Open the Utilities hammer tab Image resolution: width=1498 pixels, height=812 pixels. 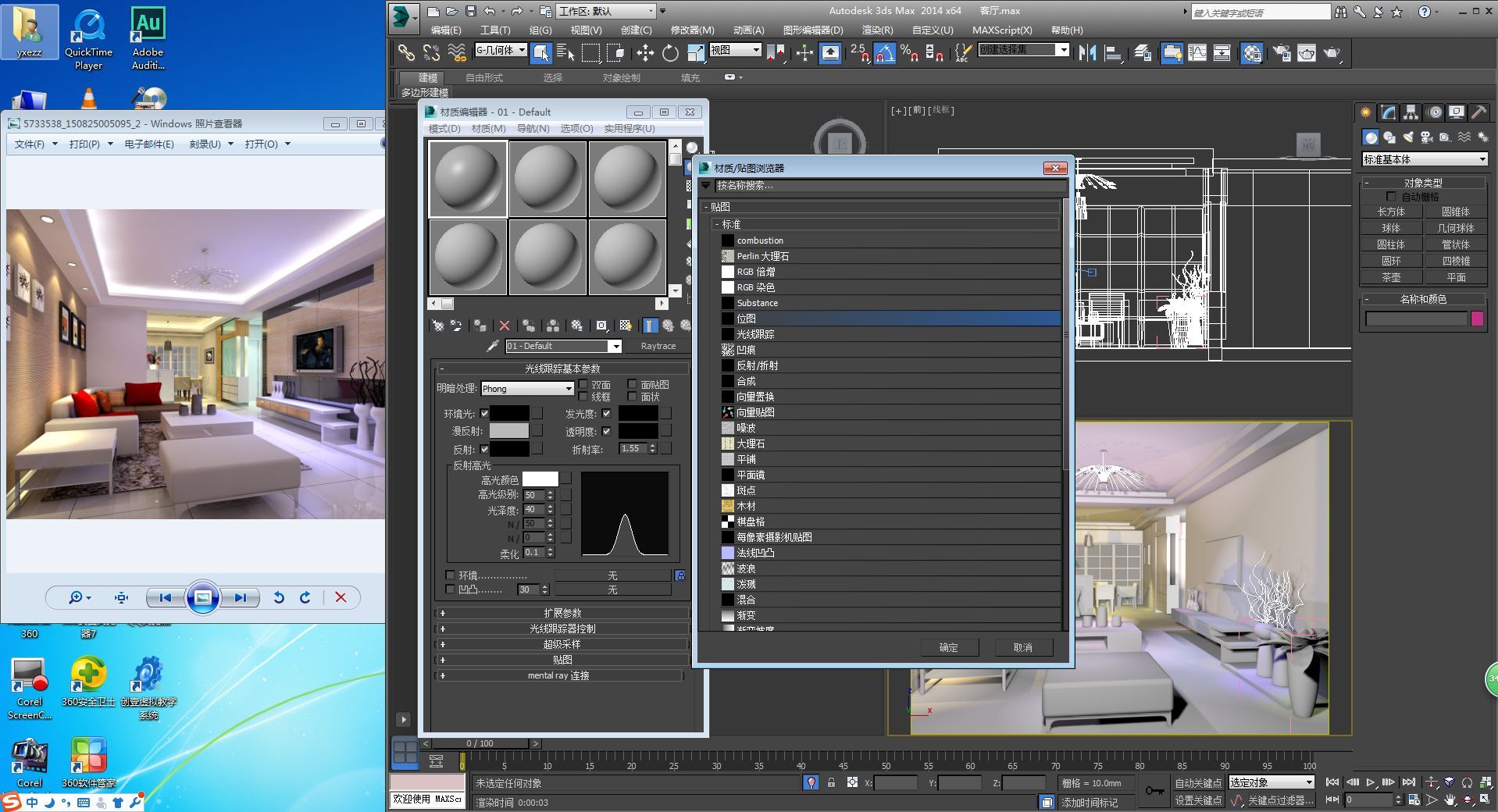[x=1478, y=112]
